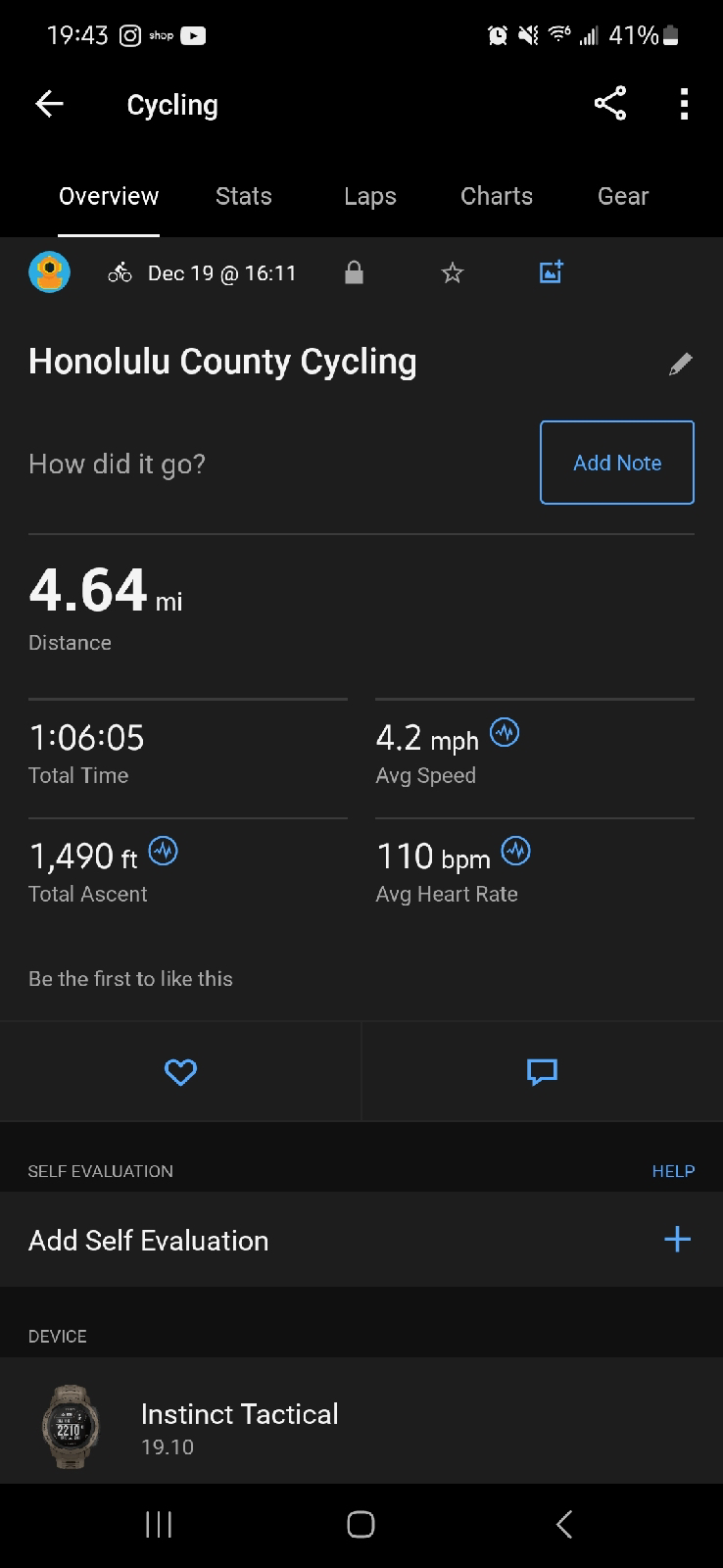
Task: Tap the back arrow beside Cycling
Action: coord(49,104)
